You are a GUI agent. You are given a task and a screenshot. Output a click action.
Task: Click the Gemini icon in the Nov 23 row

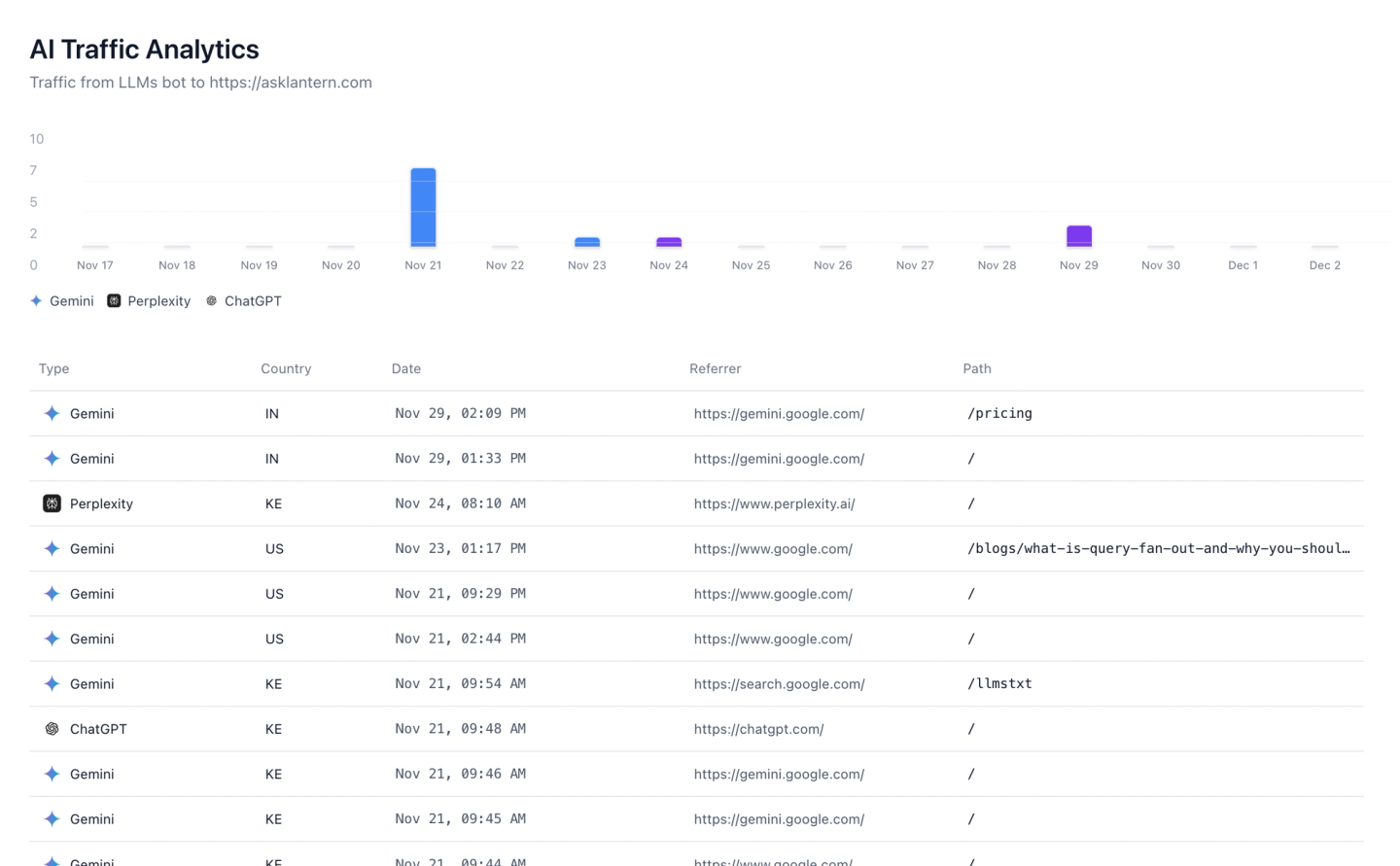[52, 549]
